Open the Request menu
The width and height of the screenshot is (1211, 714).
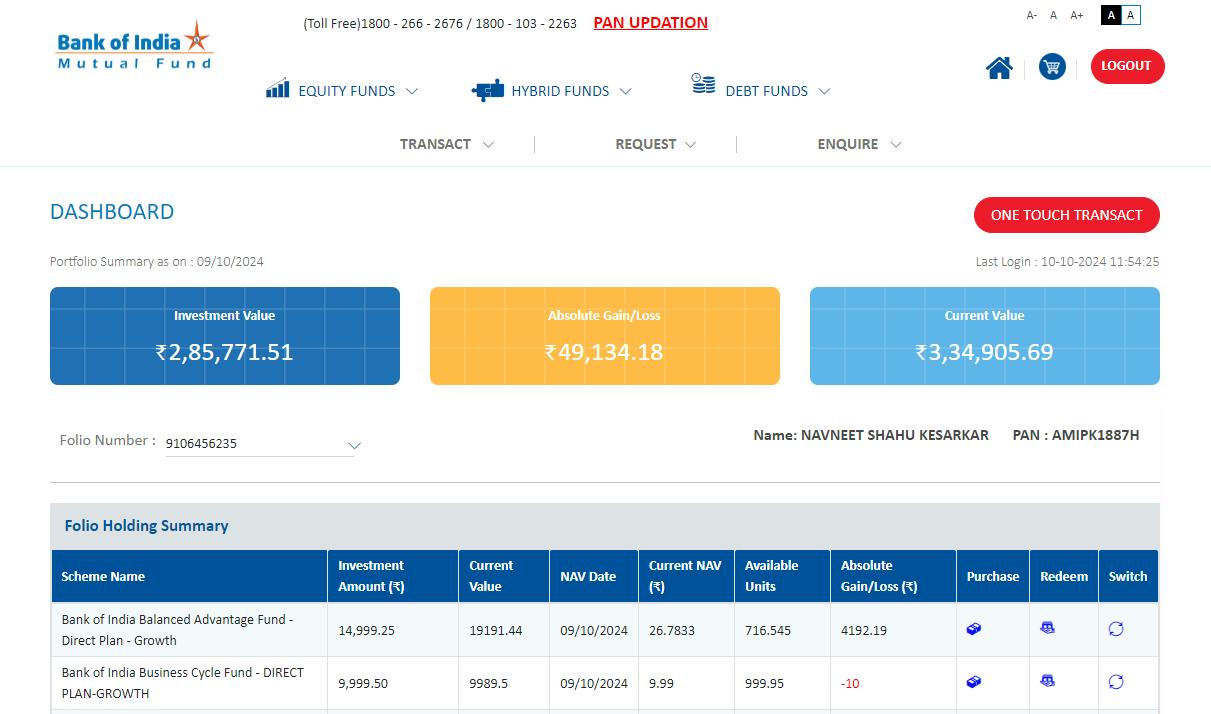click(x=655, y=144)
